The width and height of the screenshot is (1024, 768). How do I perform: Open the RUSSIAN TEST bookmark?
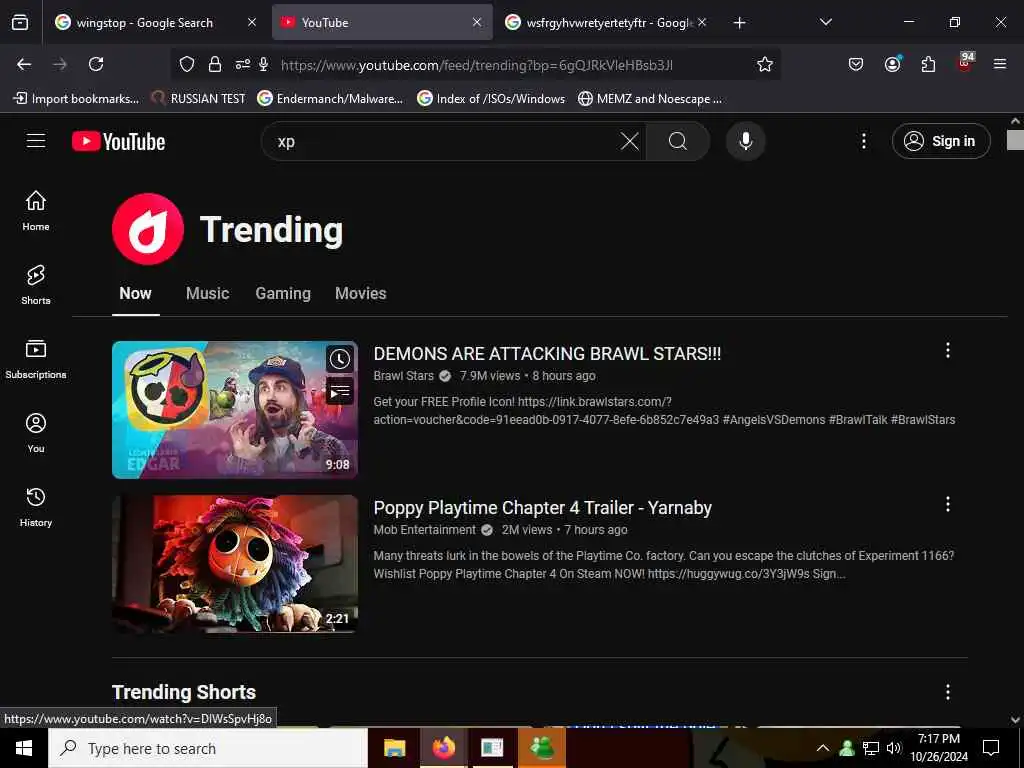[x=198, y=99]
